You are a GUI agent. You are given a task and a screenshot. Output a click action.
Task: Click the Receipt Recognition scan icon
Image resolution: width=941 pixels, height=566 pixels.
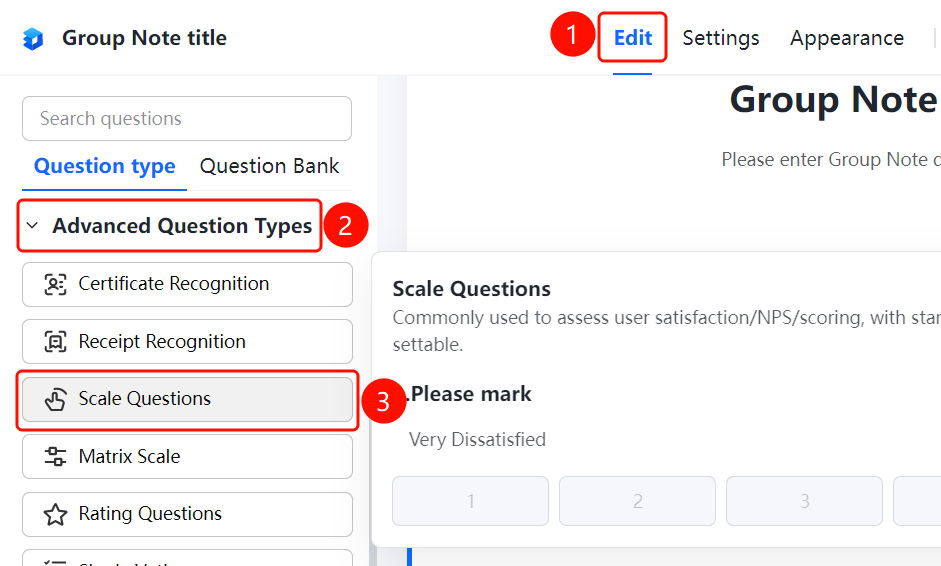tap(55, 342)
